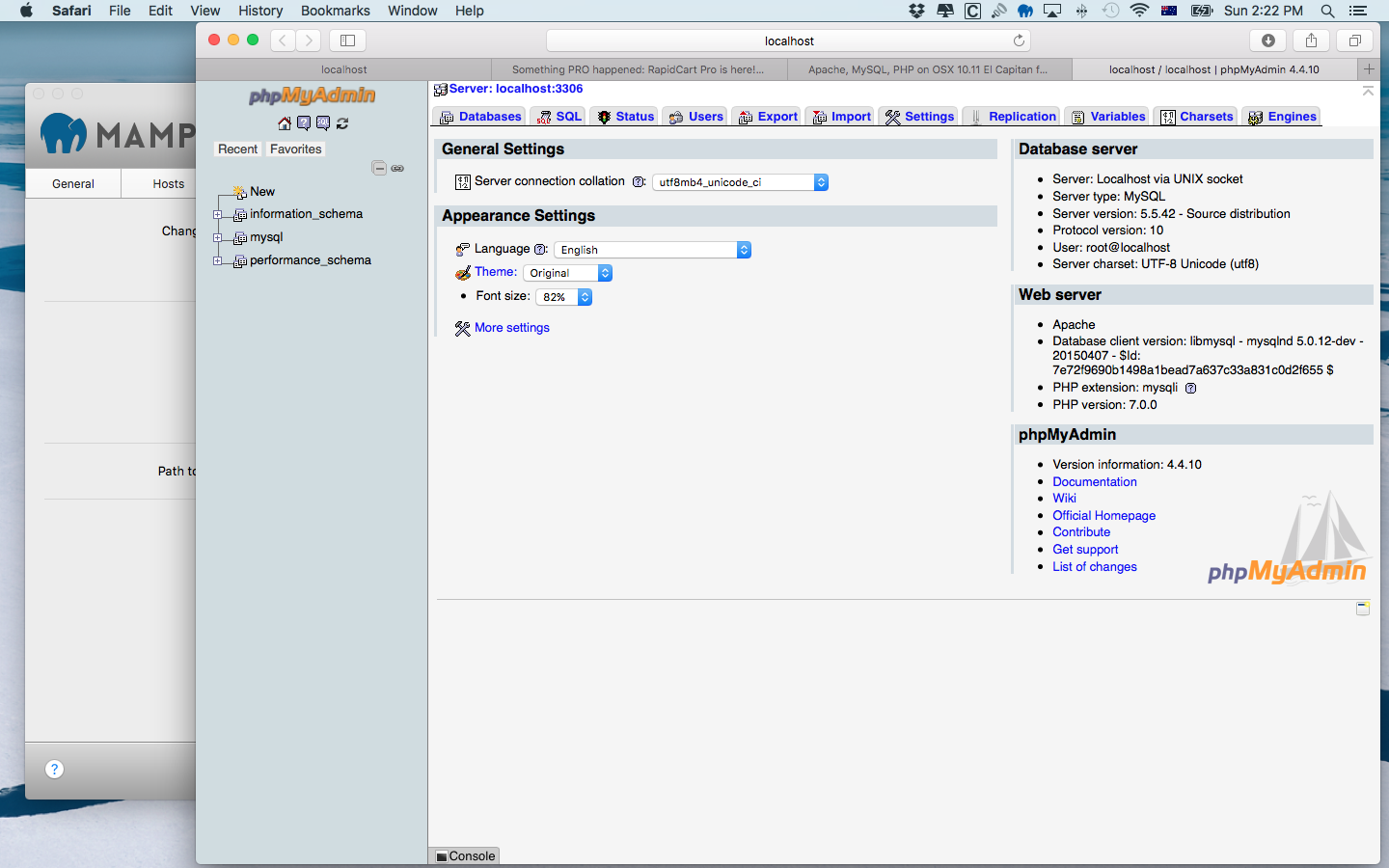
Task: Open the More settings link
Action: coord(512,328)
